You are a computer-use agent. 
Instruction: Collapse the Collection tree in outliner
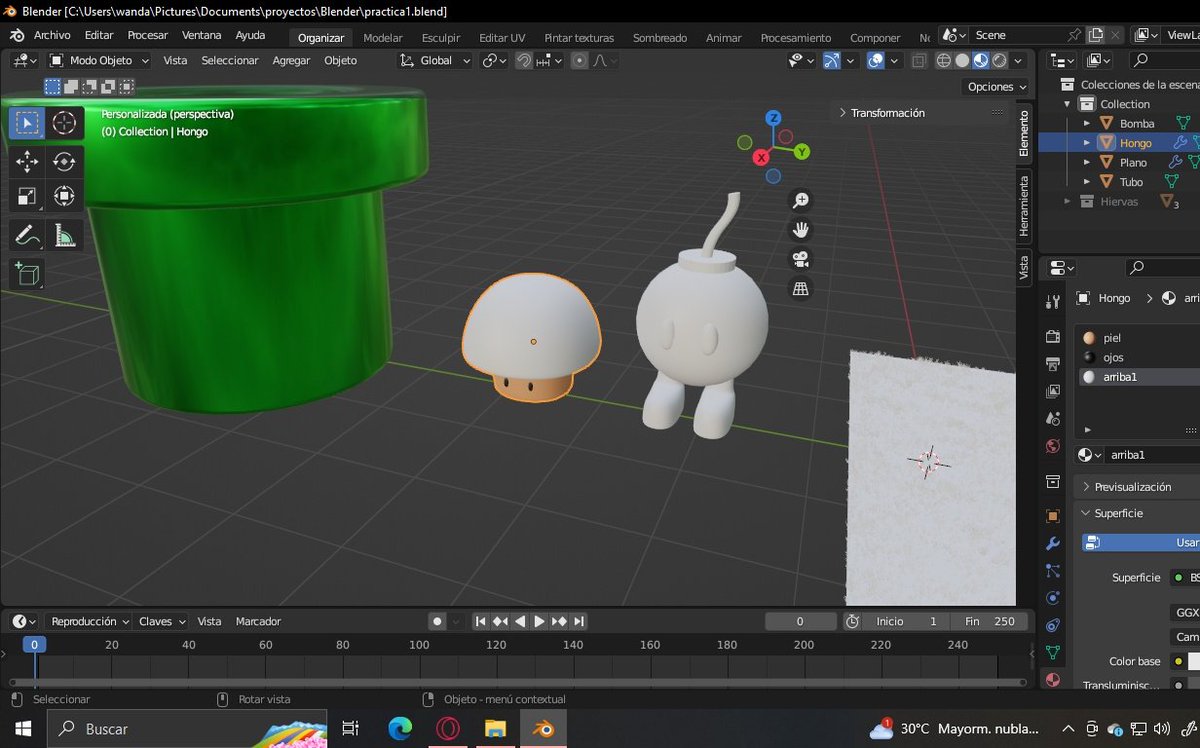(x=1067, y=104)
